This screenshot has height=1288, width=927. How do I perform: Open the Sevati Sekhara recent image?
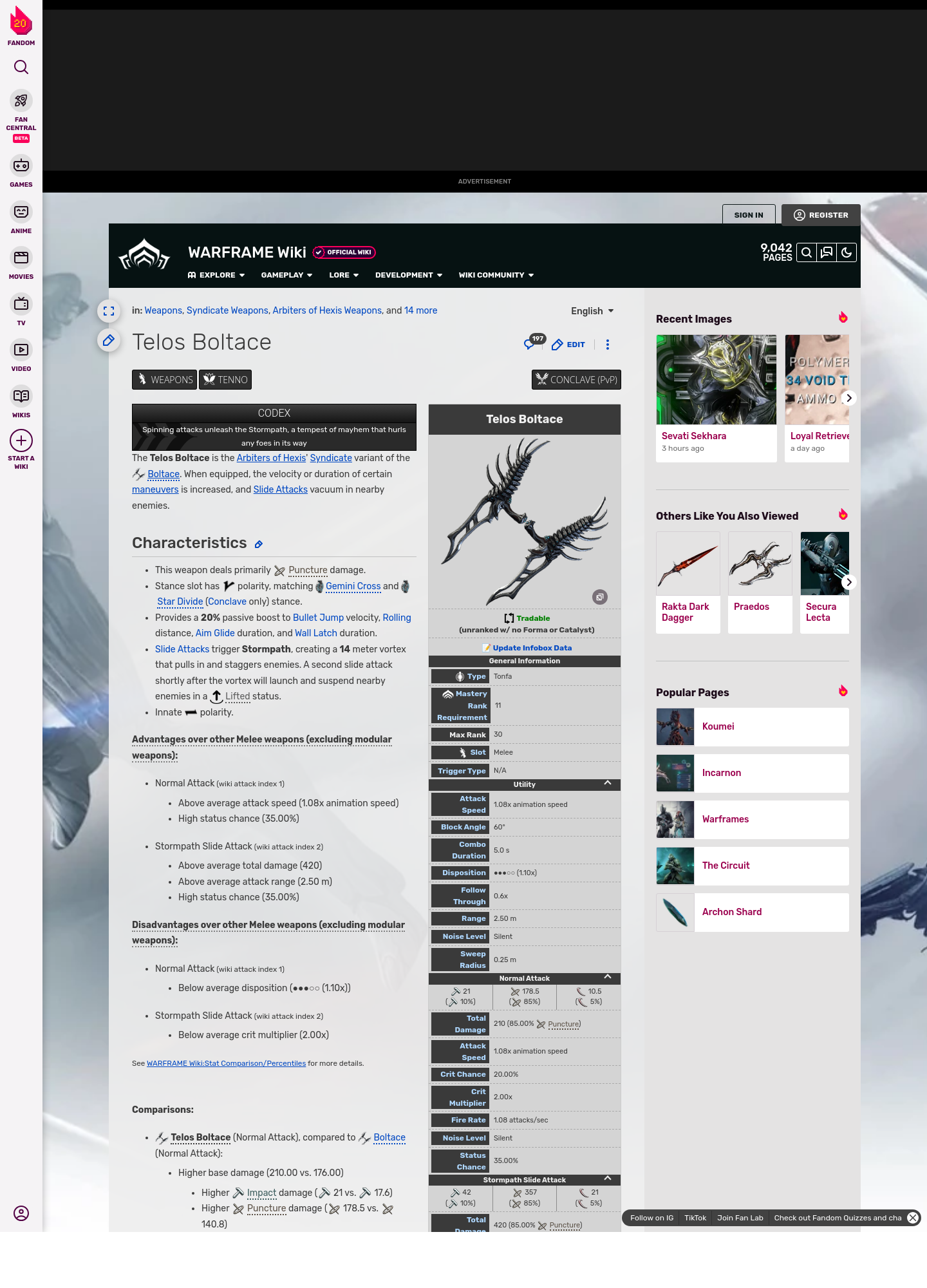(716, 398)
